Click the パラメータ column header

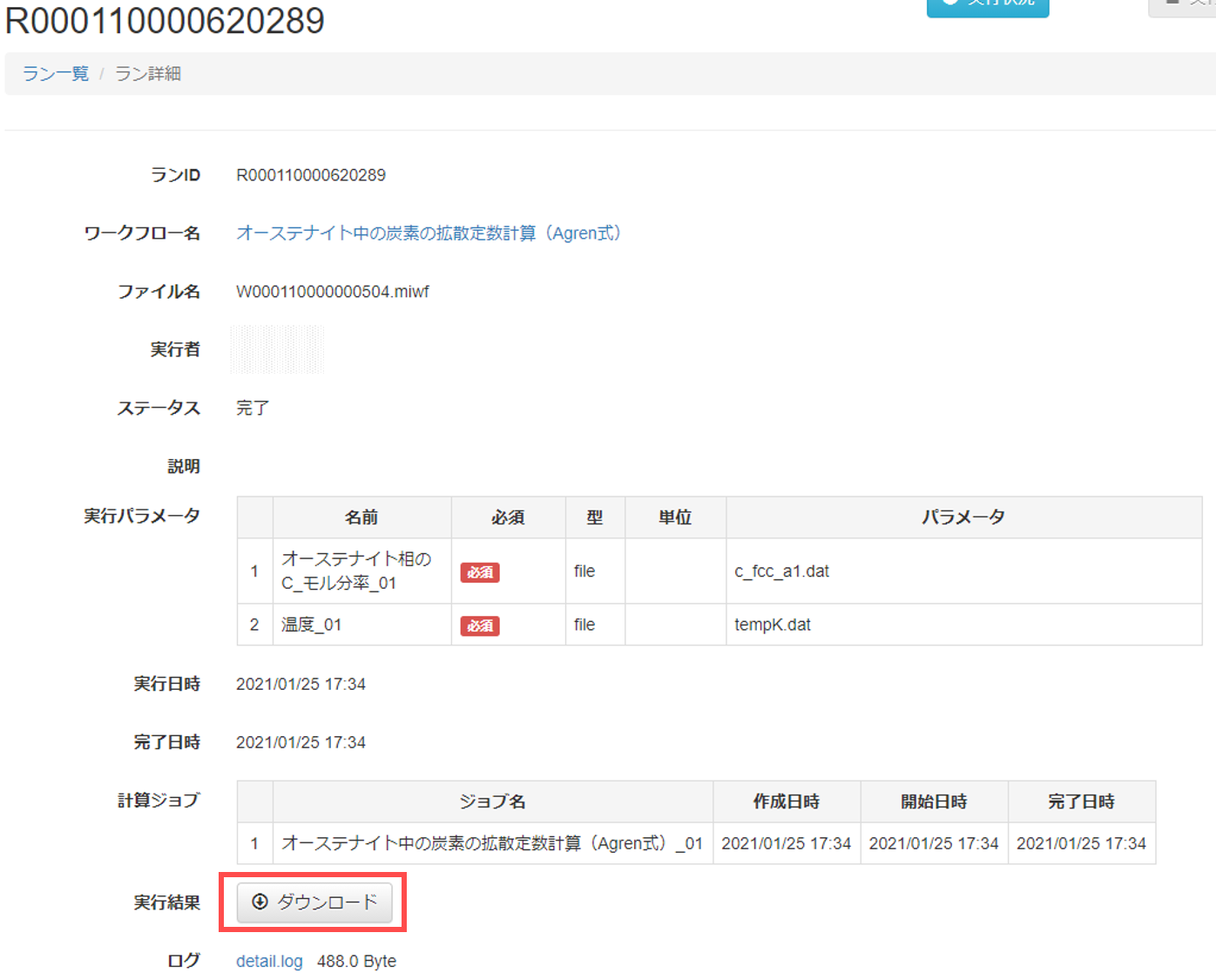coord(963,517)
